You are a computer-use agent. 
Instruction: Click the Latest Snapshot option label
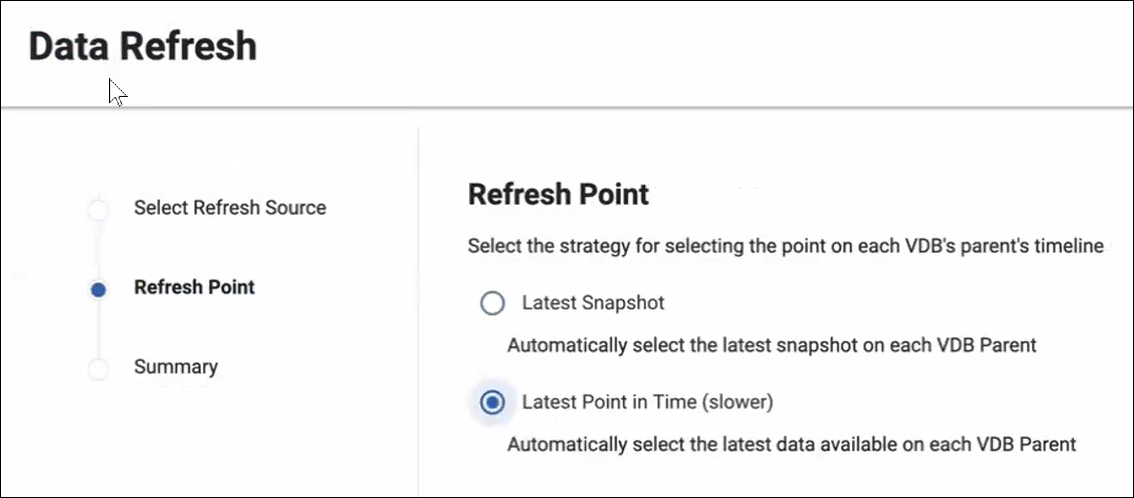pos(593,302)
